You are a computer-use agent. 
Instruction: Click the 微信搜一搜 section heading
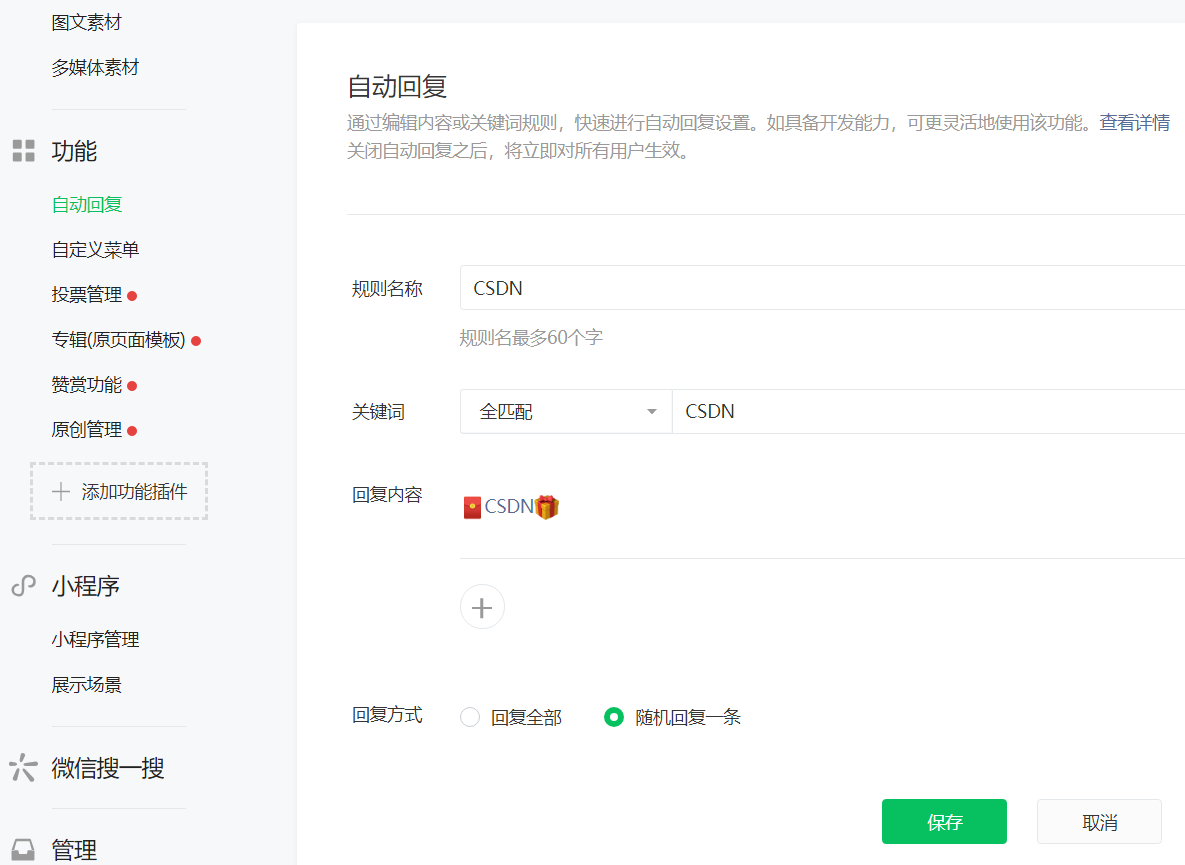108,768
